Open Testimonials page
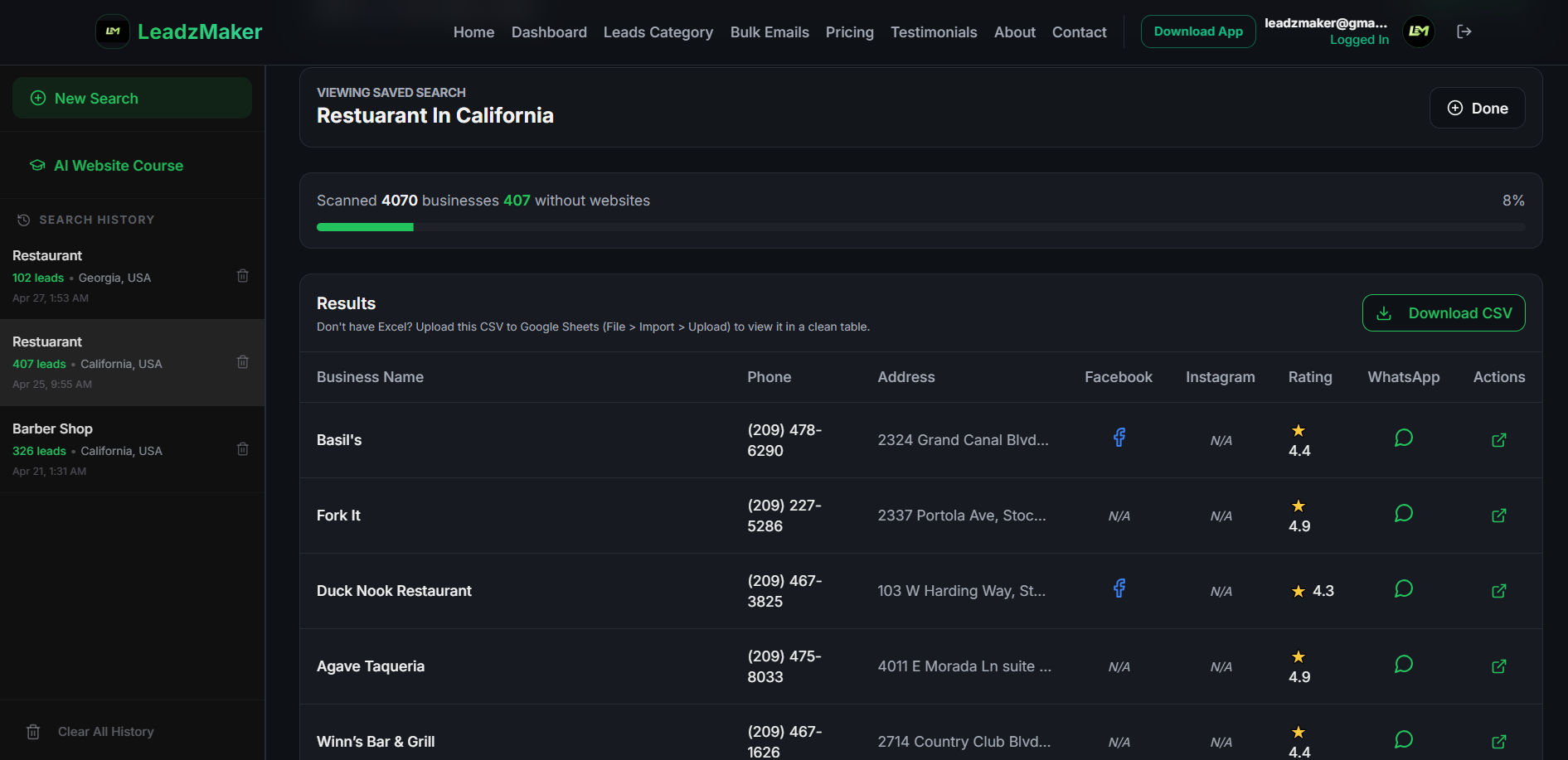Screen dimensions: 1568x760 click(x=934, y=32)
